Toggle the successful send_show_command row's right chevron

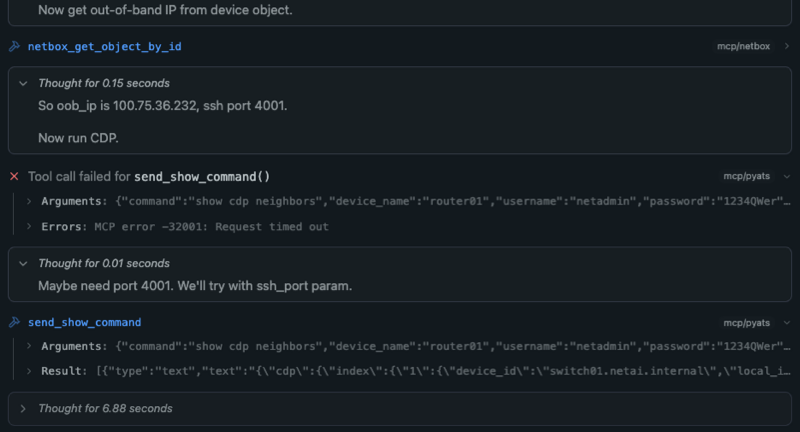(x=787, y=323)
